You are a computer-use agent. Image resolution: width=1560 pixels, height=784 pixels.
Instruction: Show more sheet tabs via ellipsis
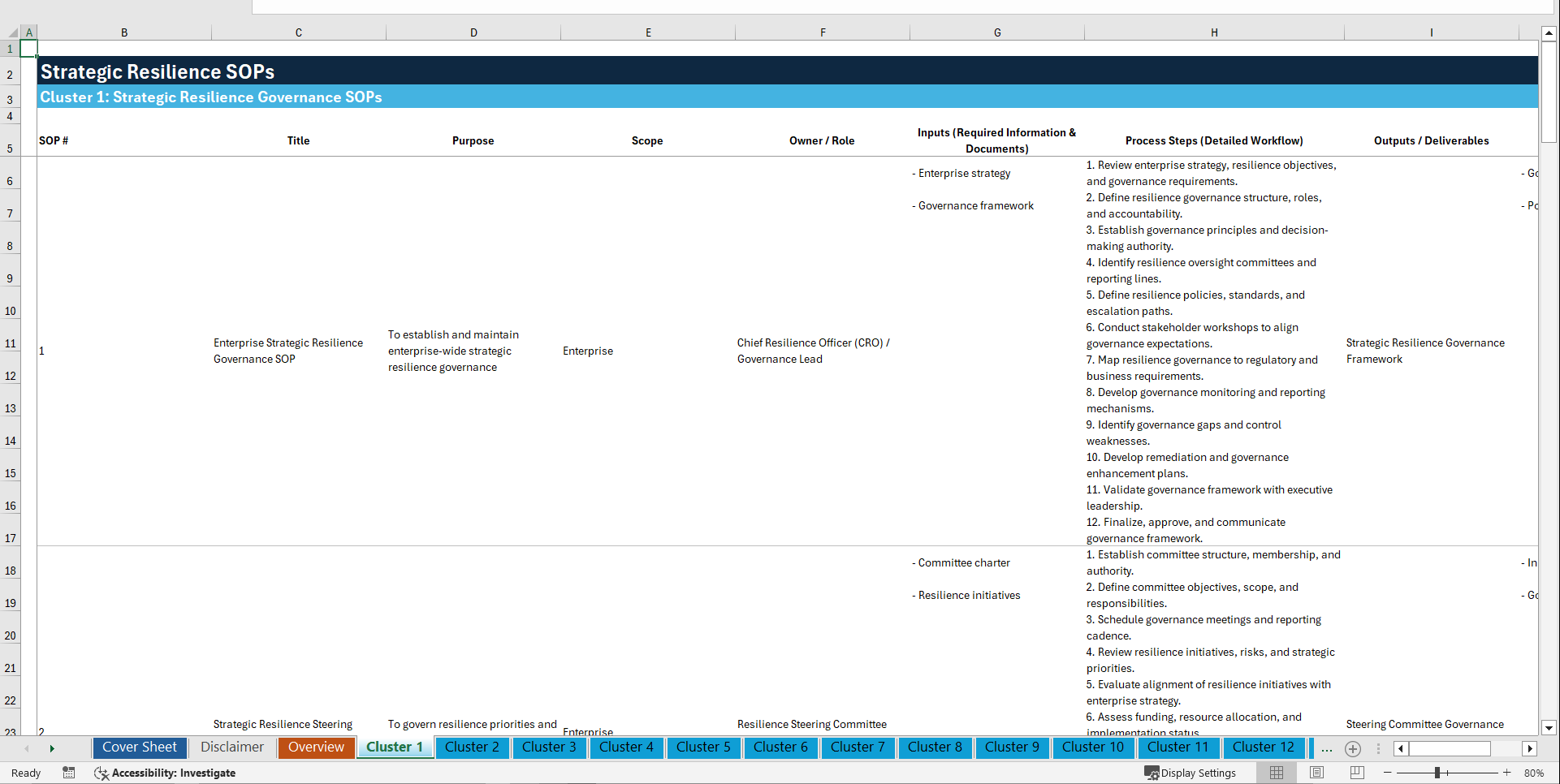(1327, 748)
